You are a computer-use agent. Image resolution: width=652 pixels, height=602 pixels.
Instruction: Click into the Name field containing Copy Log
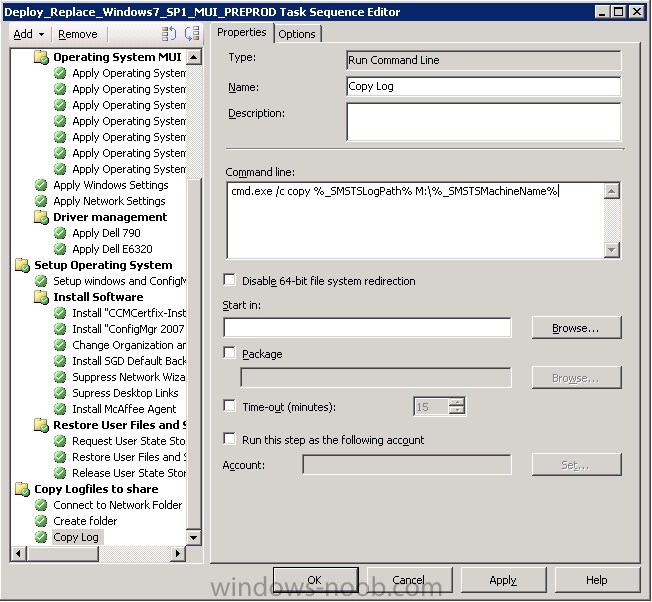pos(483,86)
